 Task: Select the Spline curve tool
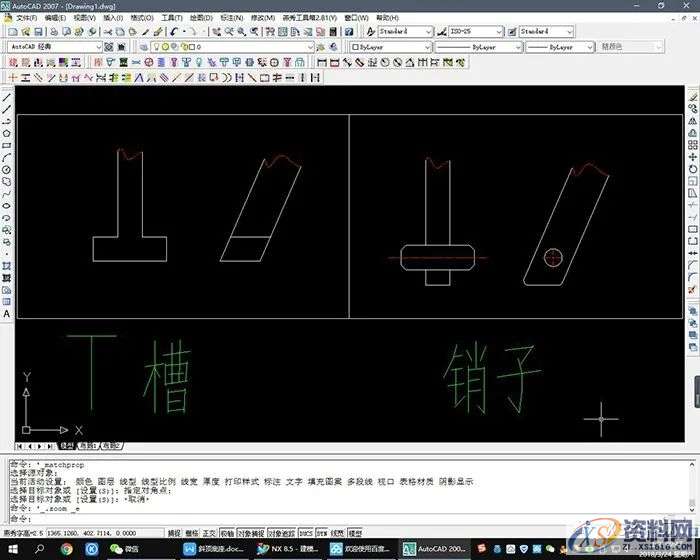[x=7, y=194]
